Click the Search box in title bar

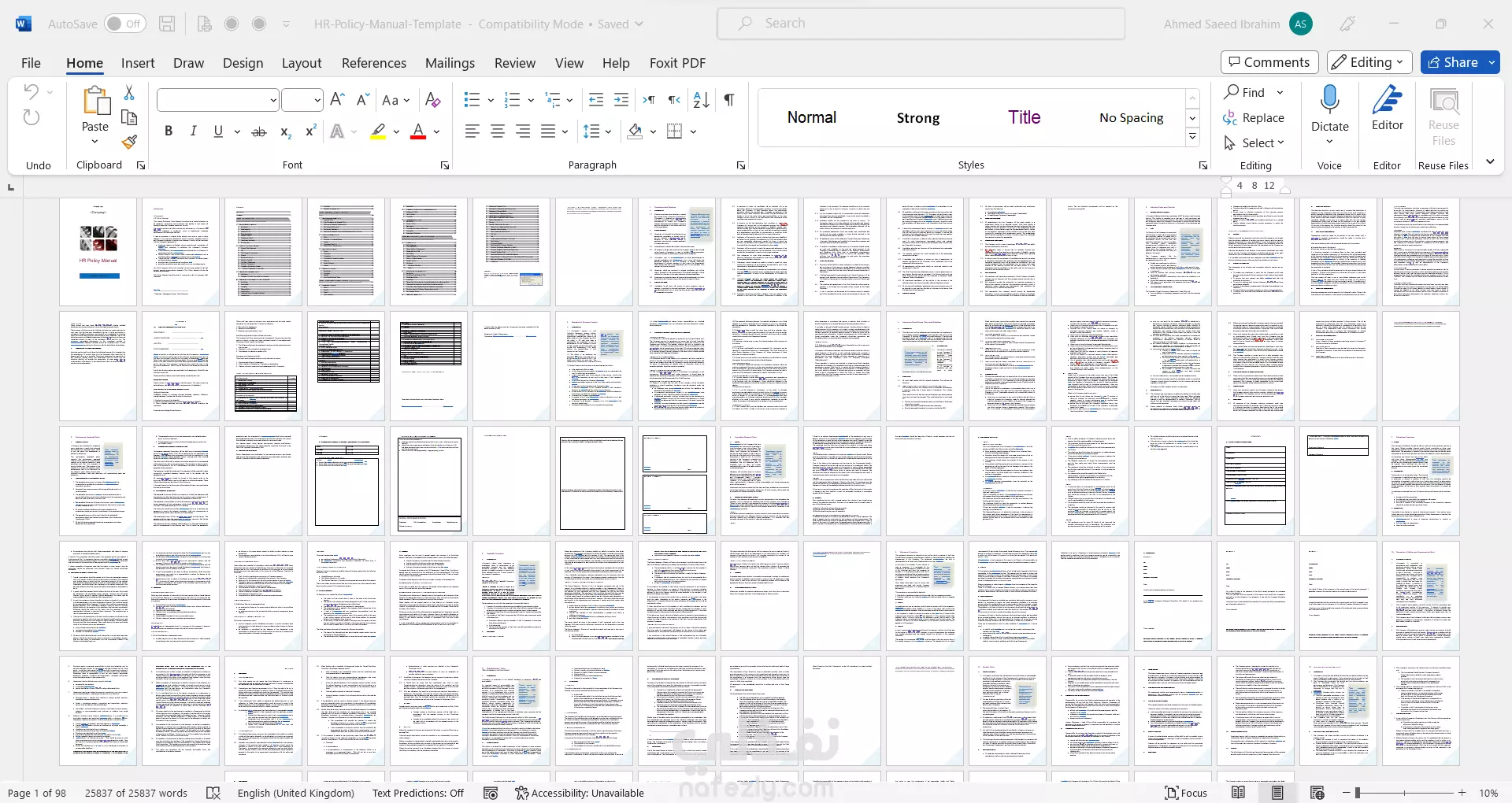click(x=921, y=24)
